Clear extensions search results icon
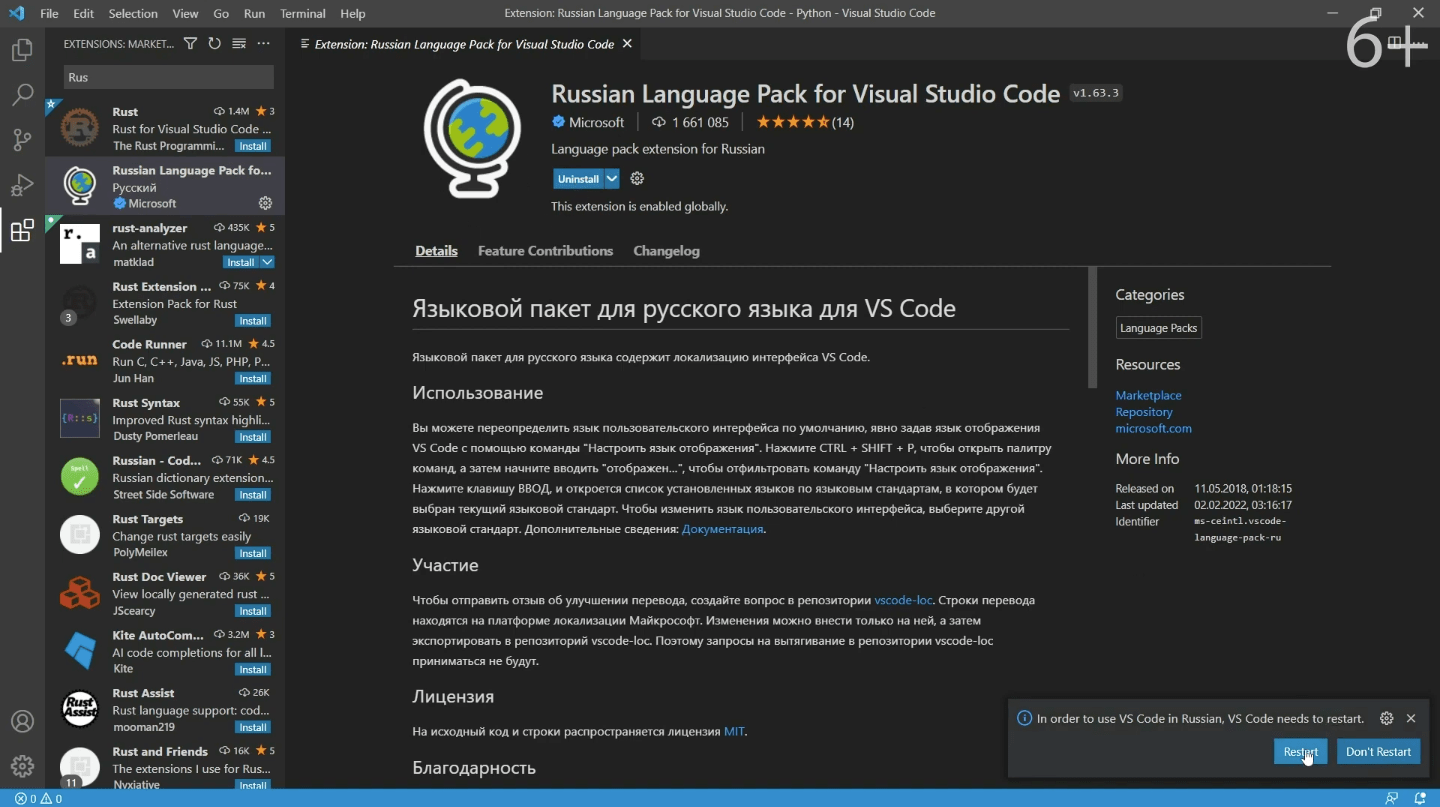 pyautogui.click(x=239, y=44)
